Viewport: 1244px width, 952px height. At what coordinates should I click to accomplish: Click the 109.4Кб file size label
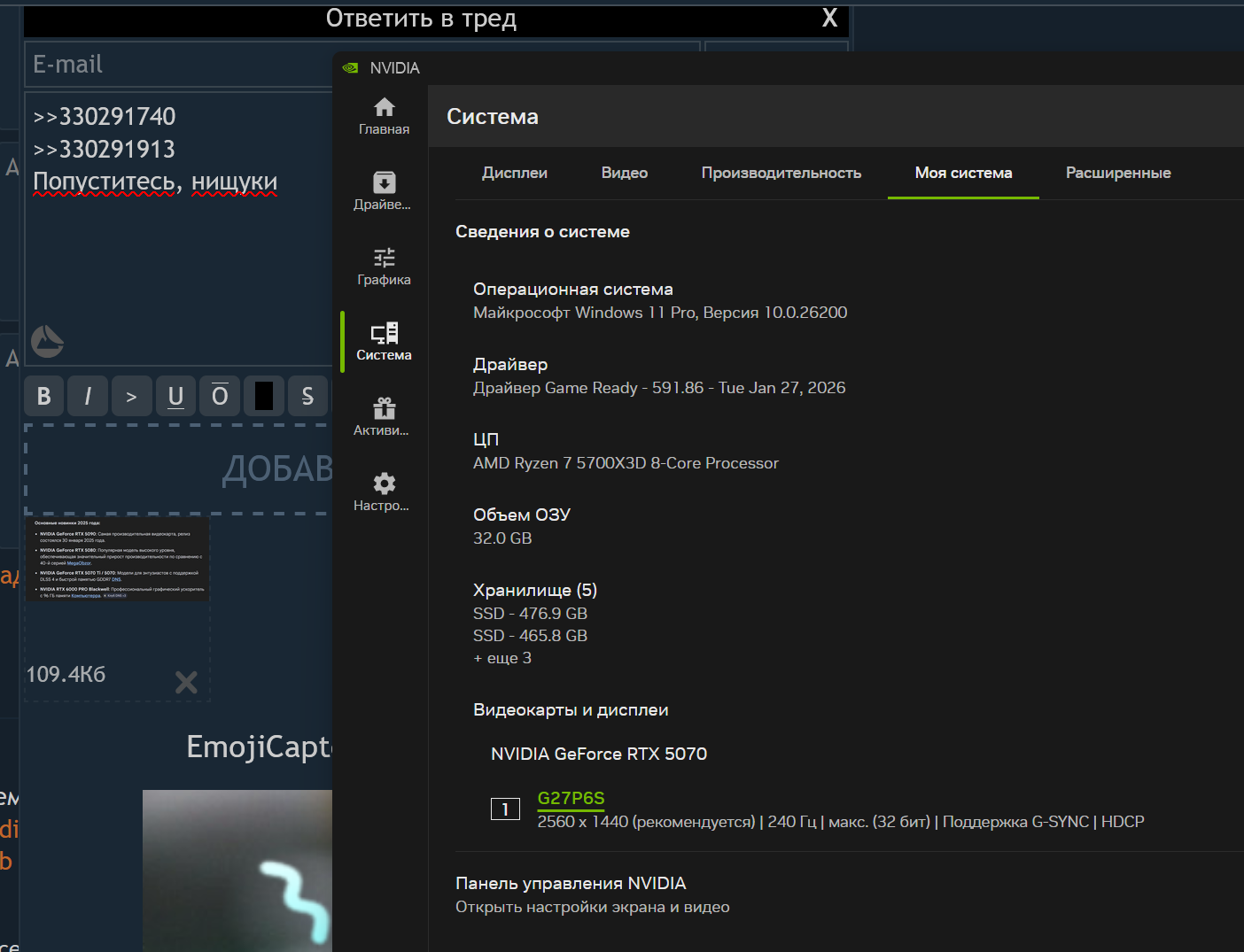click(x=66, y=674)
